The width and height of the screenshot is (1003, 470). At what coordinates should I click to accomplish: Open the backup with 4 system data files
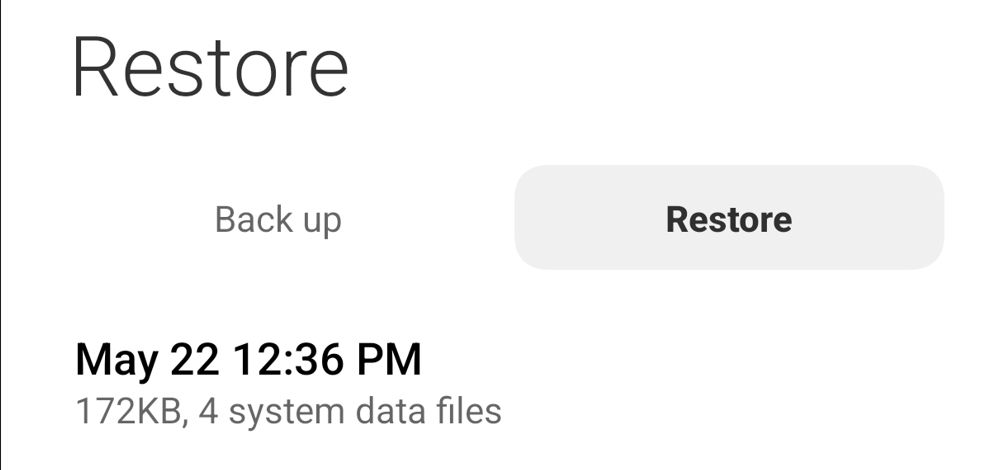(502, 384)
